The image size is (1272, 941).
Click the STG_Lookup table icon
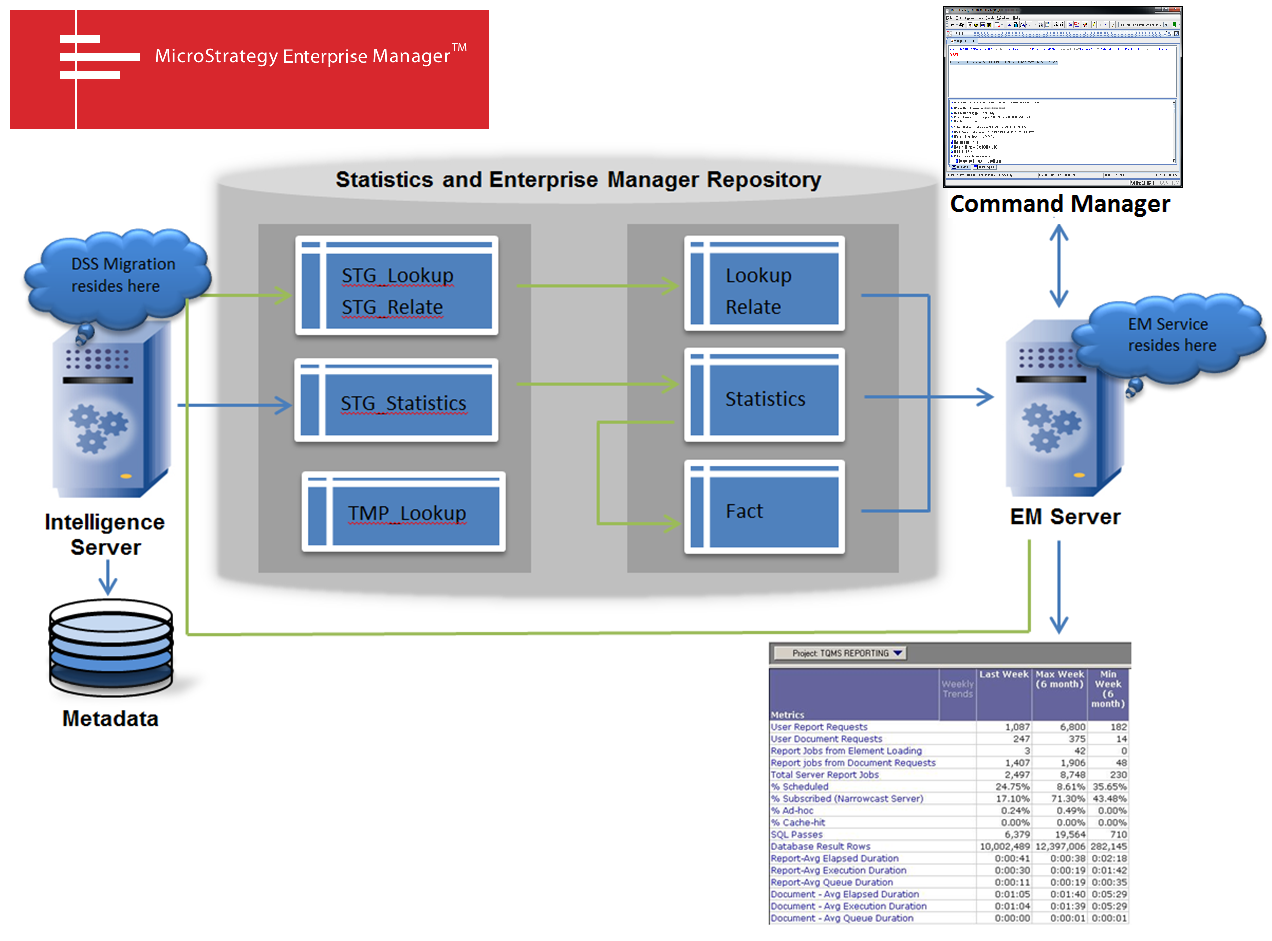click(x=396, y=284)
